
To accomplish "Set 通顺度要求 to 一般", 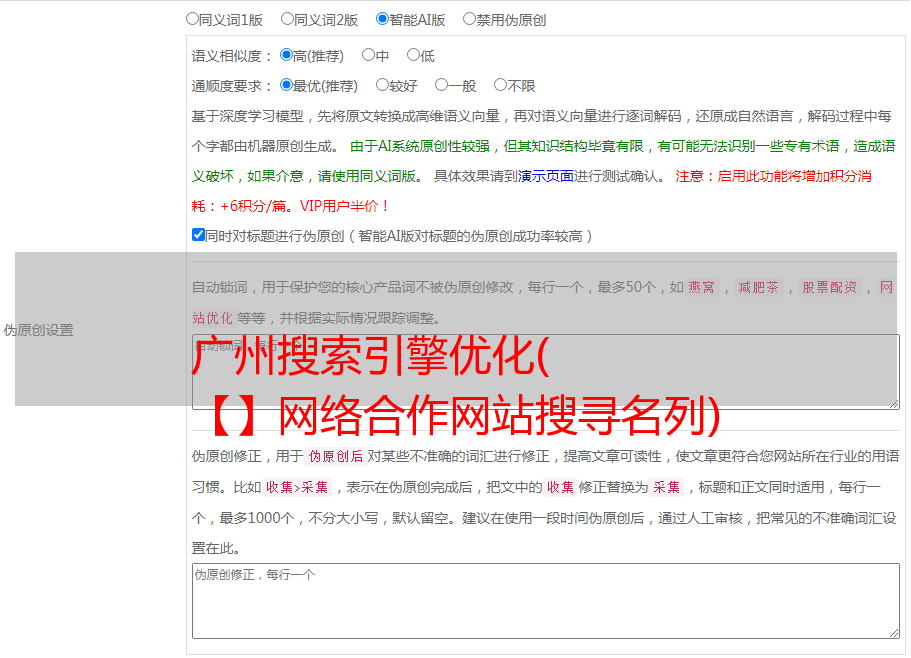I will pyautogui.click(x=442, y=85).
